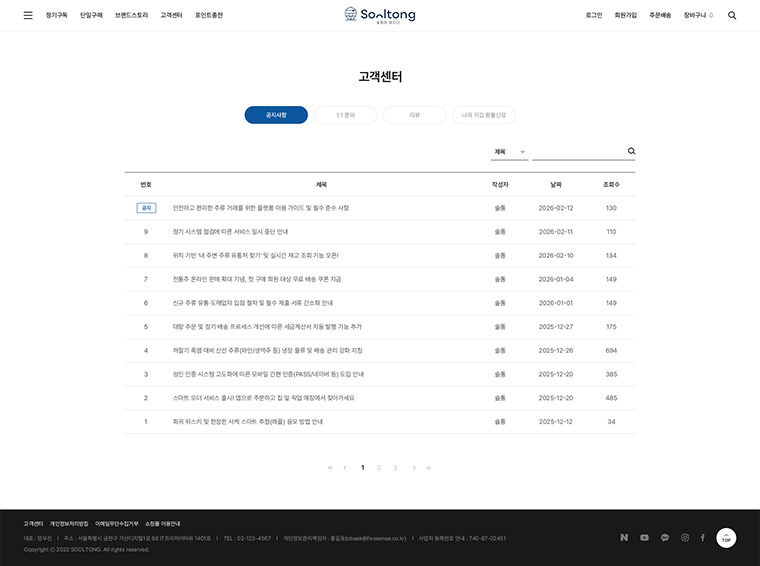760x566 pixels.
Task: Go to page 3 of notices
Action: click(x=395, y=468)
